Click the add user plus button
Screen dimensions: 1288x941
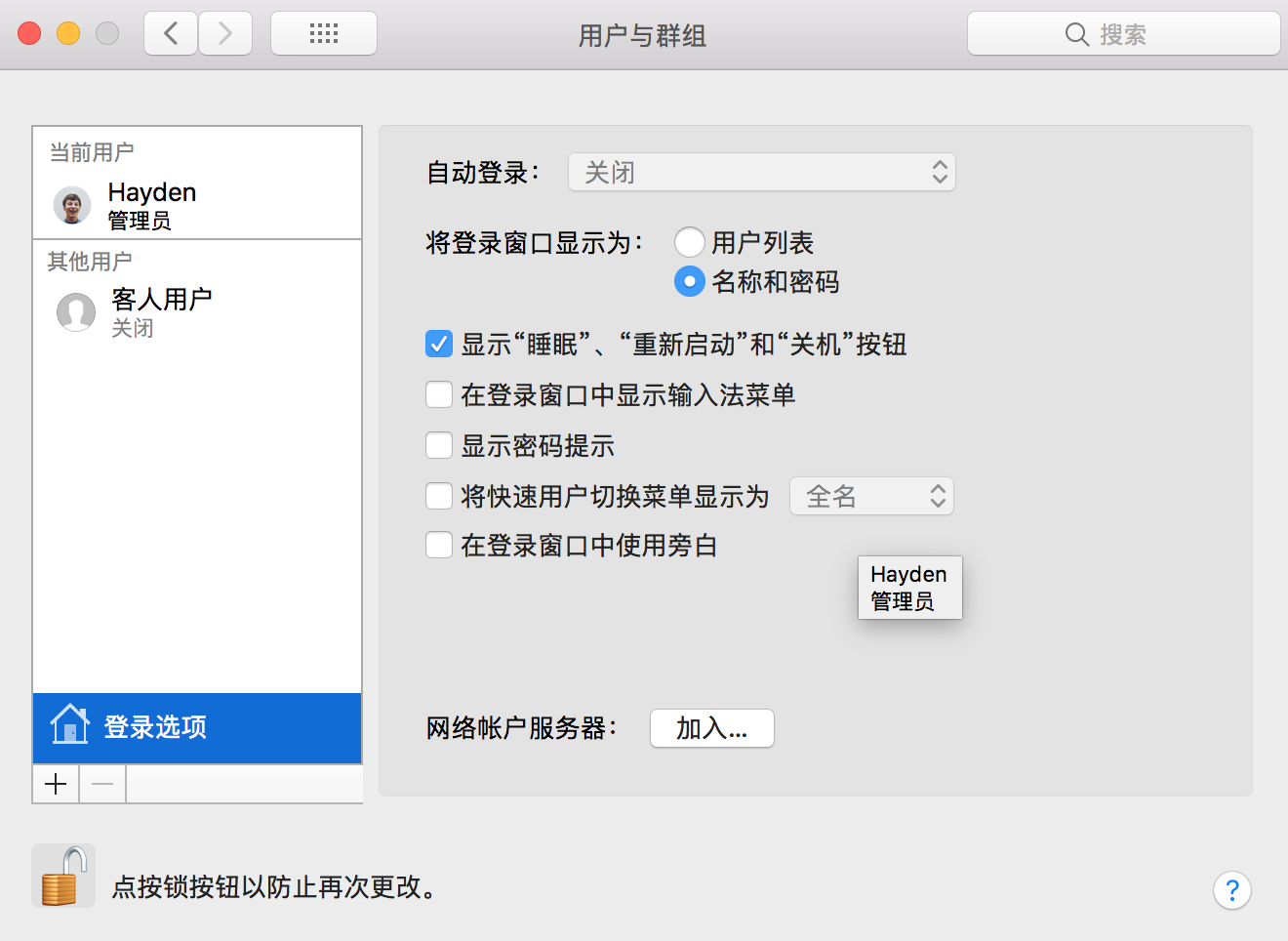56,784
